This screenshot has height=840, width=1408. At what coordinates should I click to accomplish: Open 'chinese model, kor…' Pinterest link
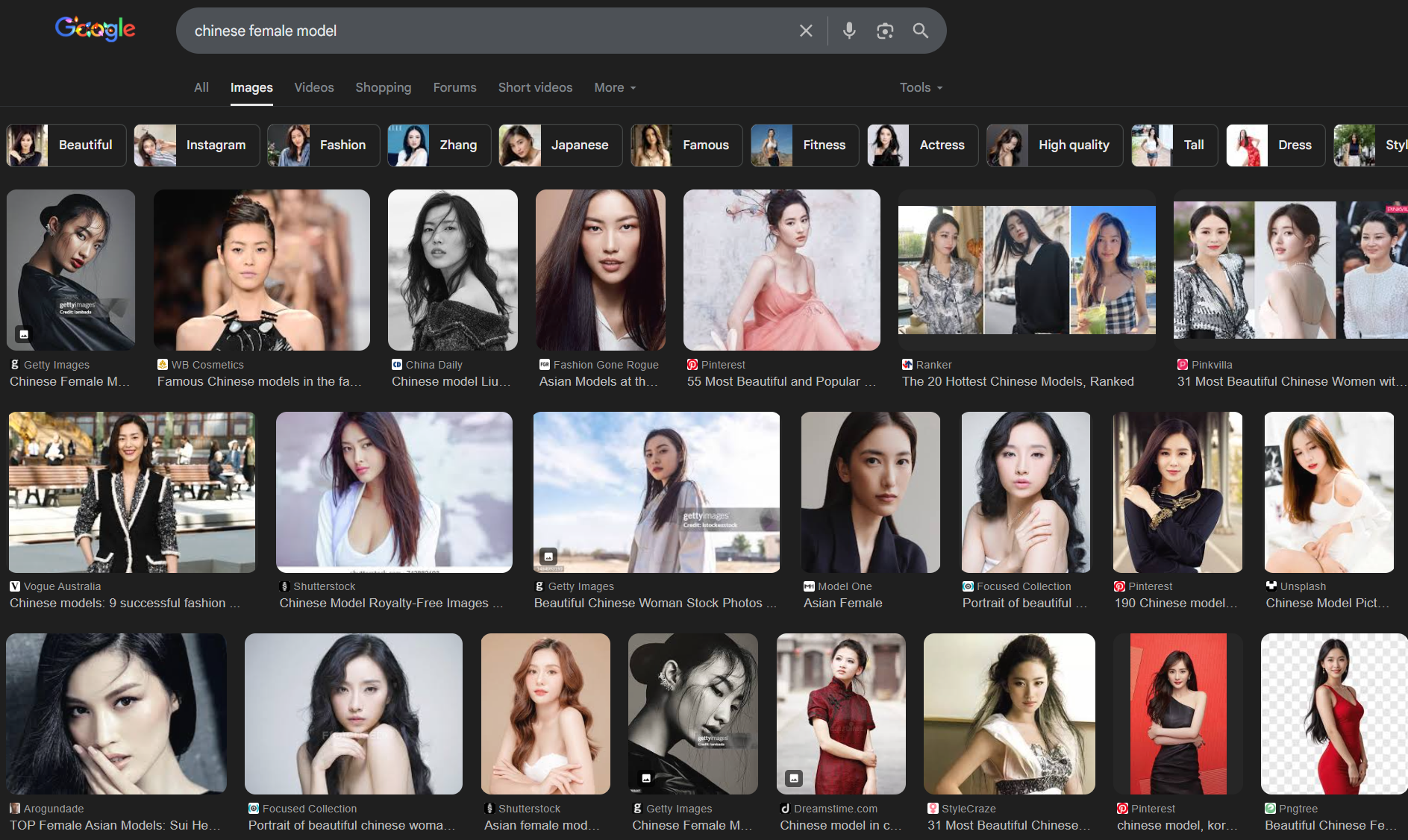click(x=1177, y=825)
